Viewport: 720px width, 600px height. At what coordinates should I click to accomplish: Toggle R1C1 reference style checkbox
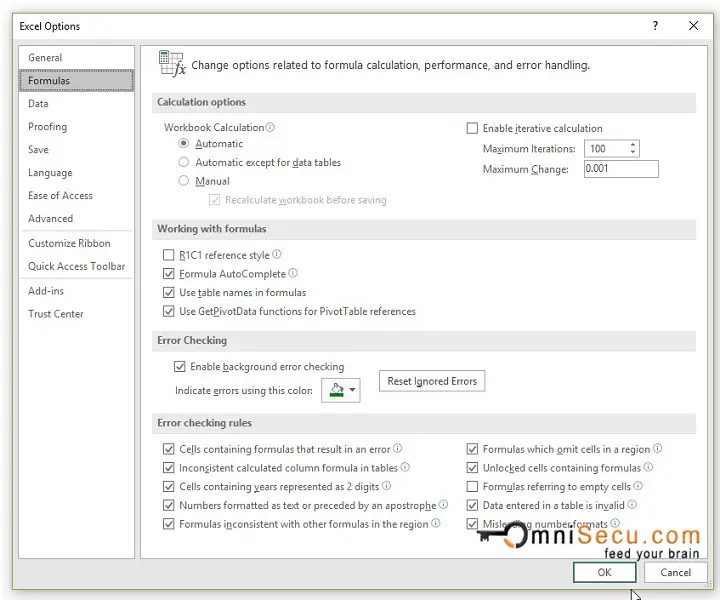pos(169,255)
